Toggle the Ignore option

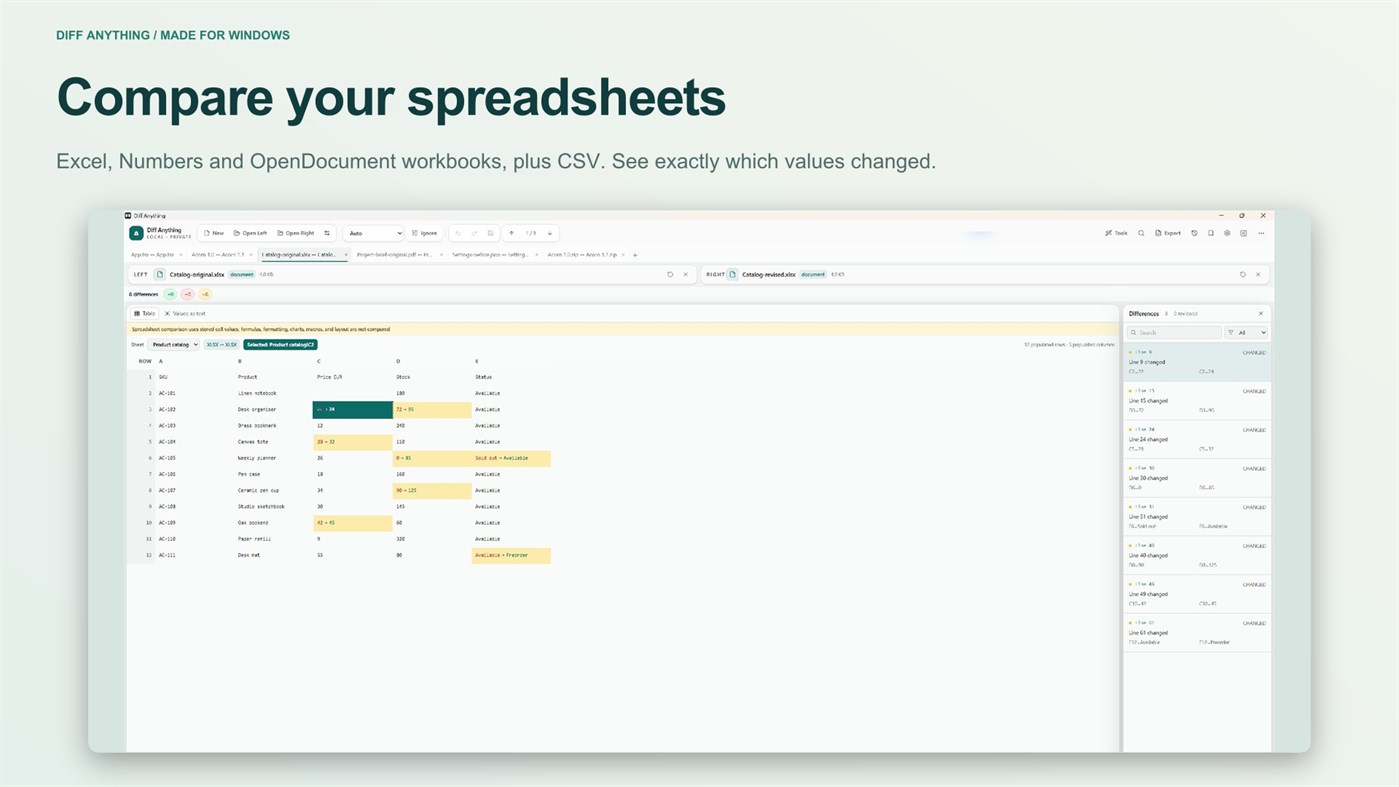pyautogui.click(x=425, y=233)
